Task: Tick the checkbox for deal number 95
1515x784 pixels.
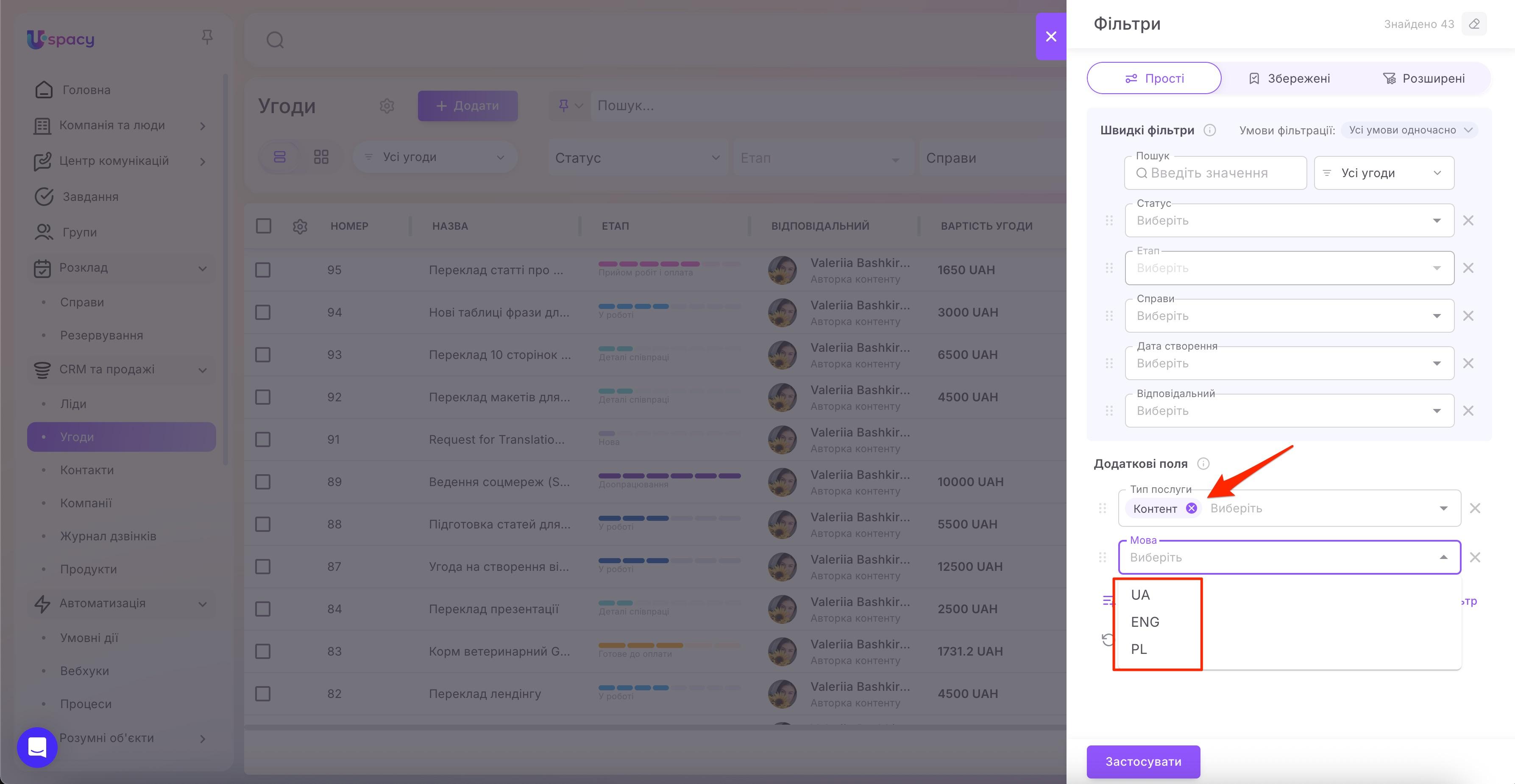Action: [263, 270]
